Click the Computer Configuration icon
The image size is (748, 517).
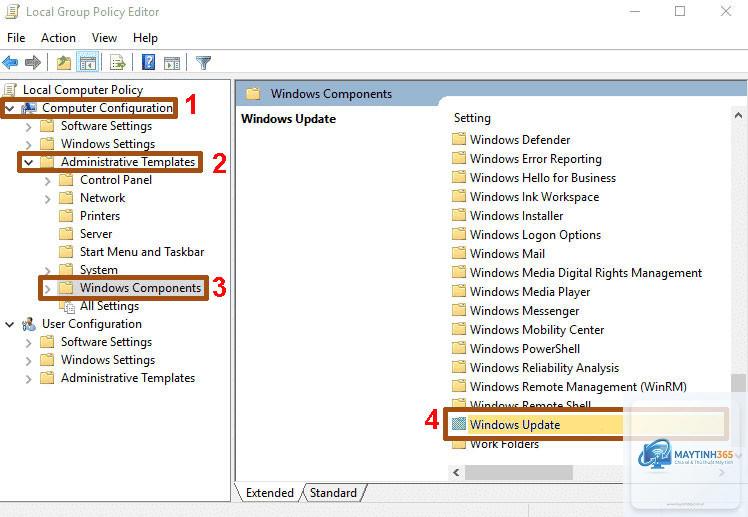tap(29, 108)
